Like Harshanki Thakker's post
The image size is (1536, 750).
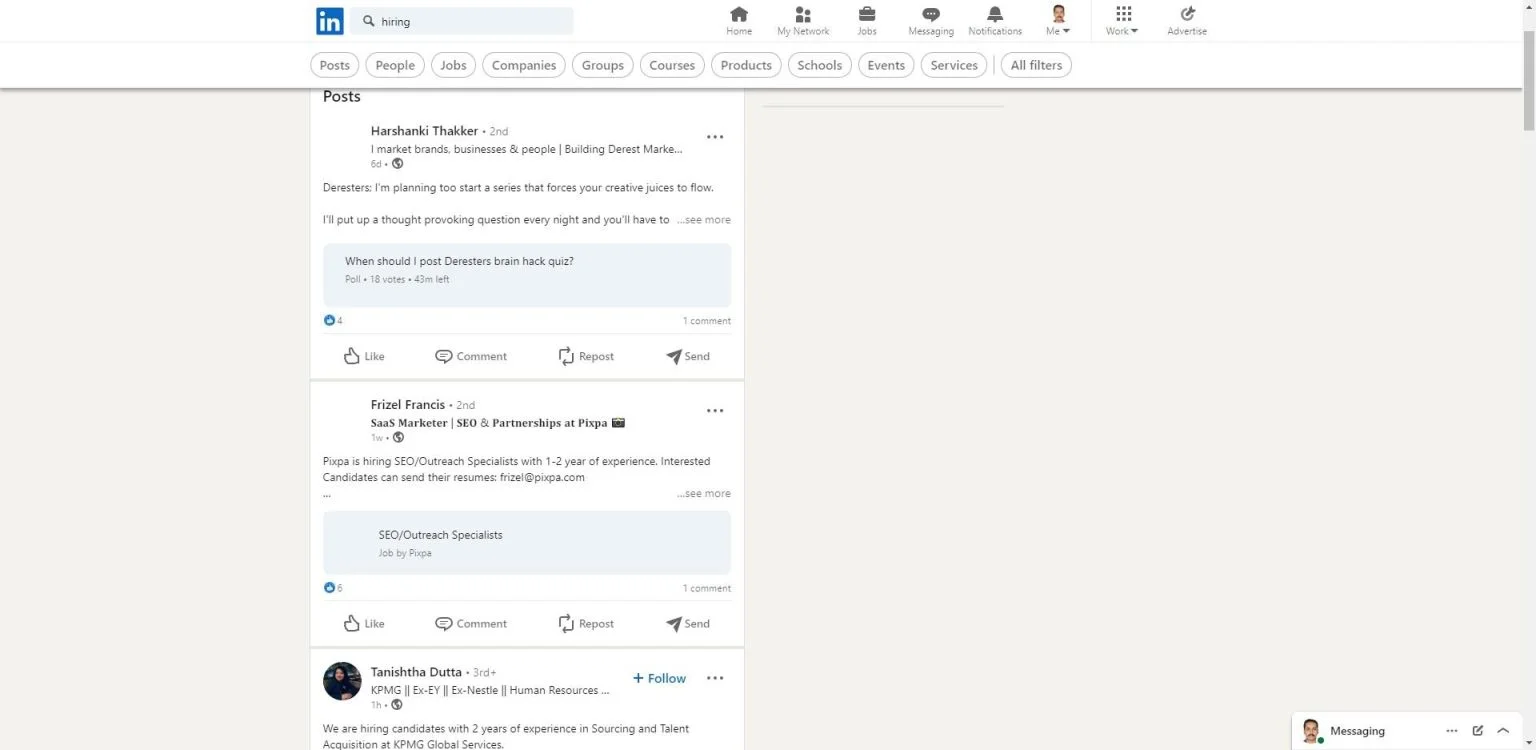[x=364, y=356]
